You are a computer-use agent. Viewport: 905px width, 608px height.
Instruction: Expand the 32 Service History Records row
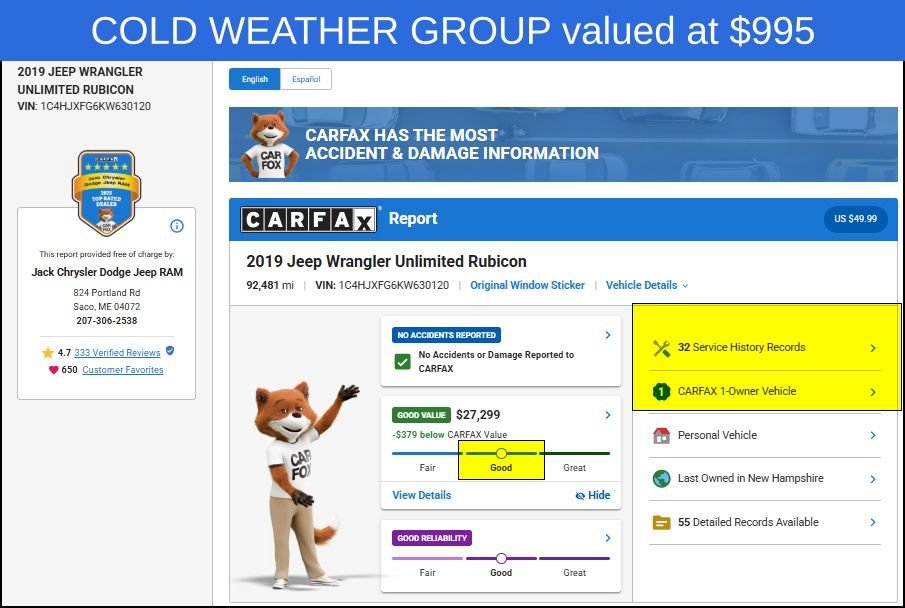point(765,348)
